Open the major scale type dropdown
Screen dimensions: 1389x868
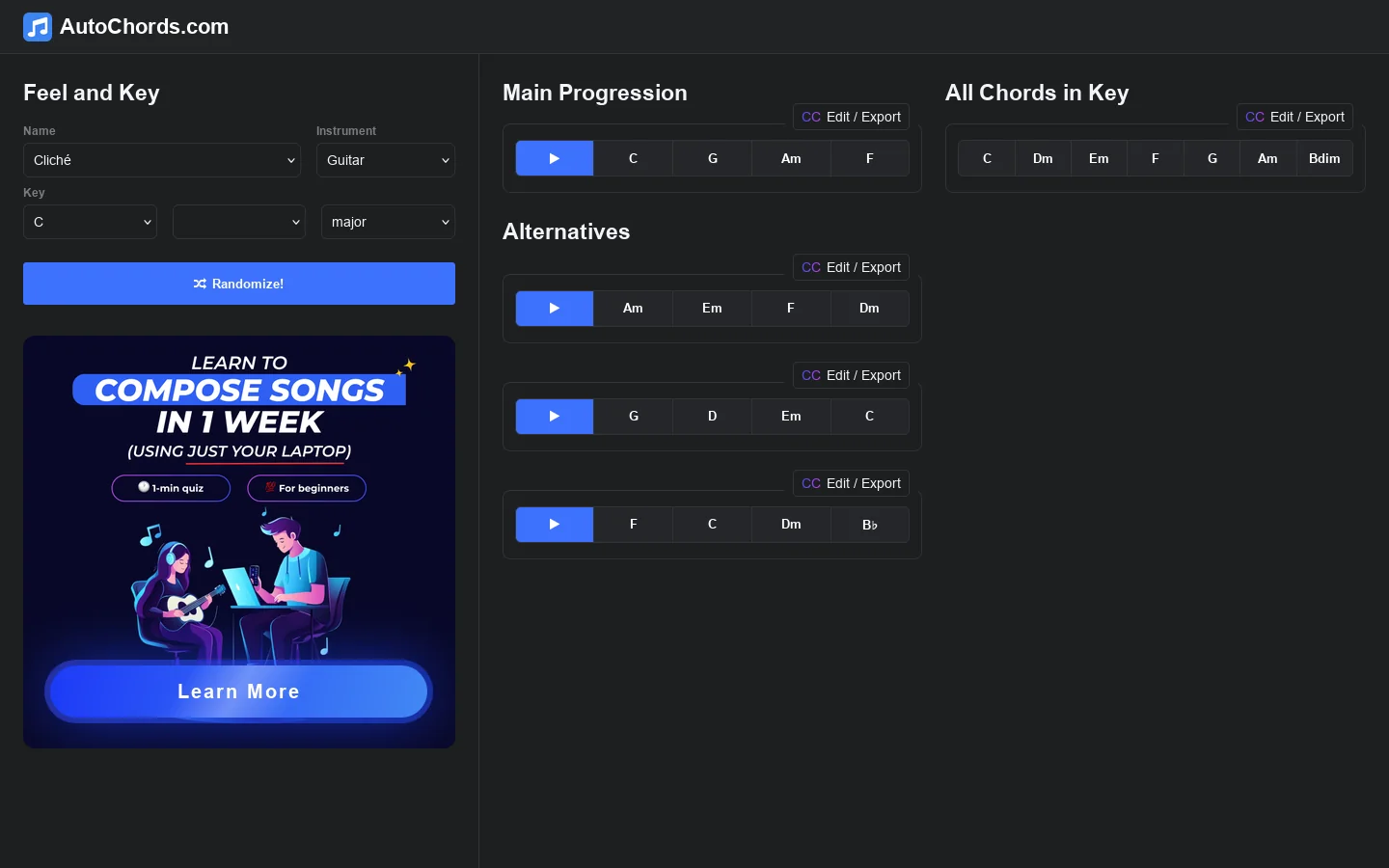coord(388,222)
